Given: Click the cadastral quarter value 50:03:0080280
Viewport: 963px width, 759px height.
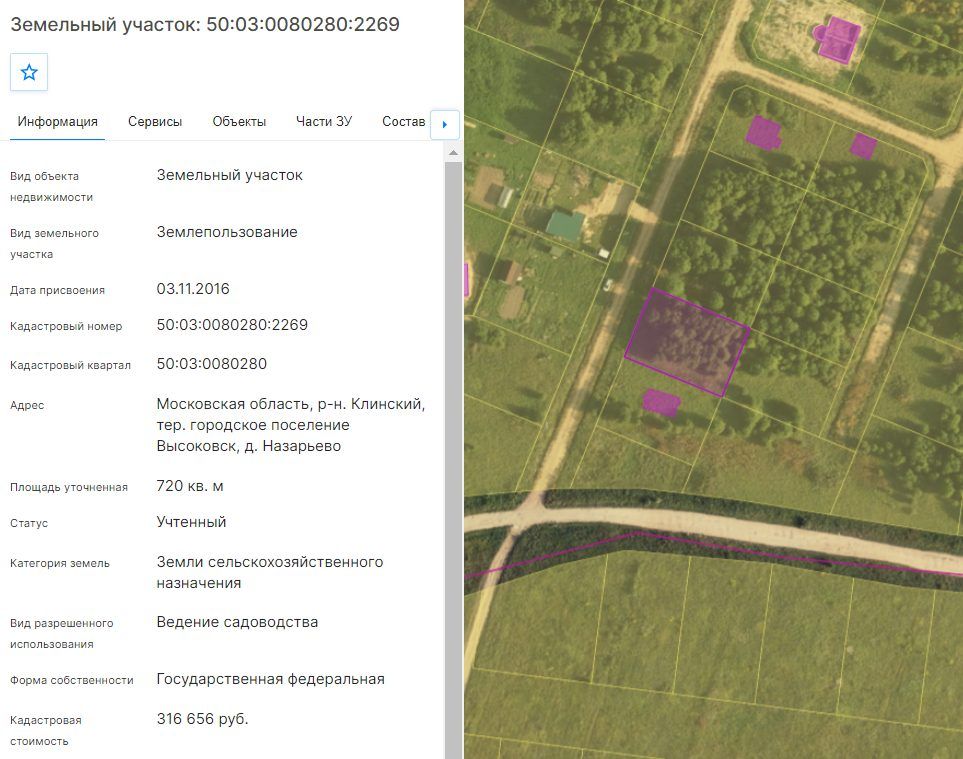Looking at the screenshot, I should coord(212,364).
